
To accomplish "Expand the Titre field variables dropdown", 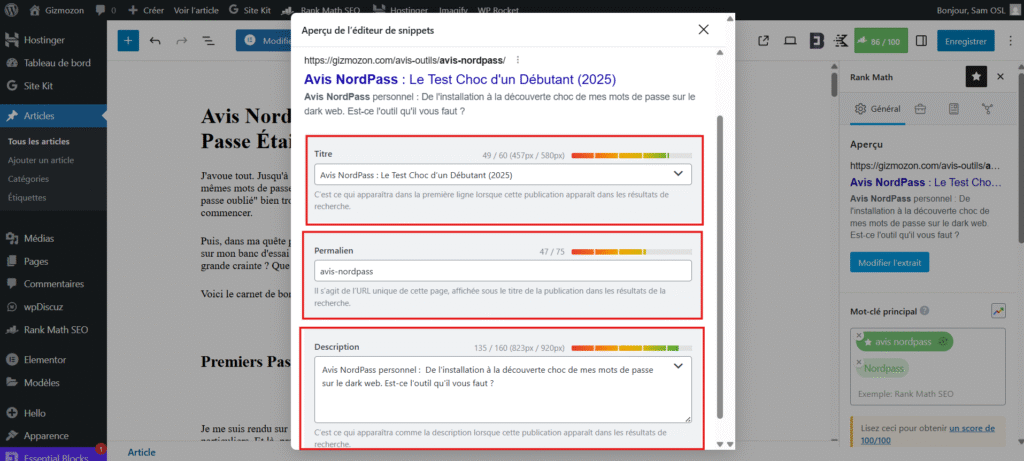I will click(679, 174).
